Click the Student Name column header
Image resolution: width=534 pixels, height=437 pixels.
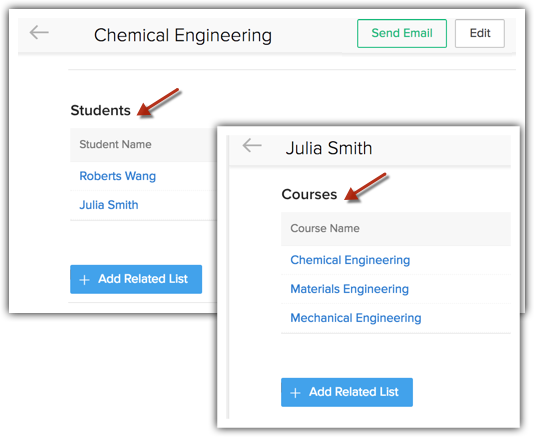115,144
